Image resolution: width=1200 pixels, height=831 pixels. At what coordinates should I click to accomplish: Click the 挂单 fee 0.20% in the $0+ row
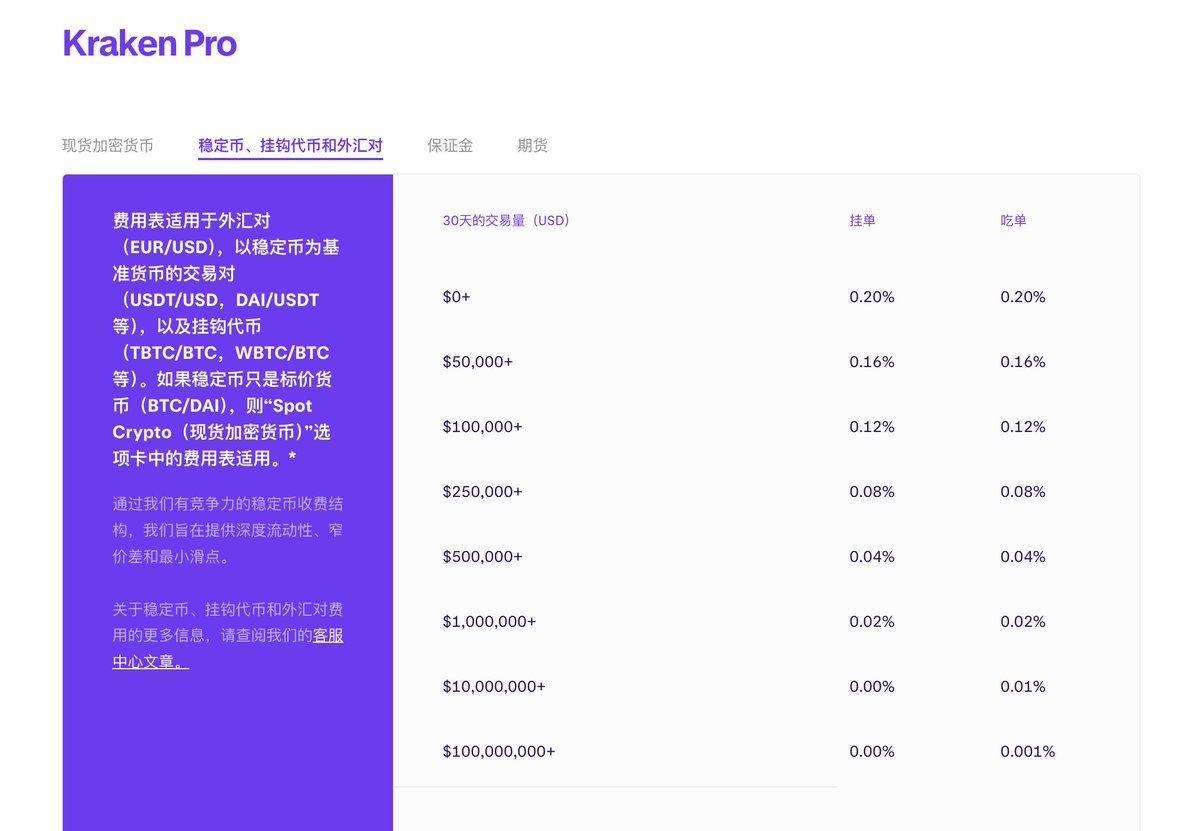872,297
